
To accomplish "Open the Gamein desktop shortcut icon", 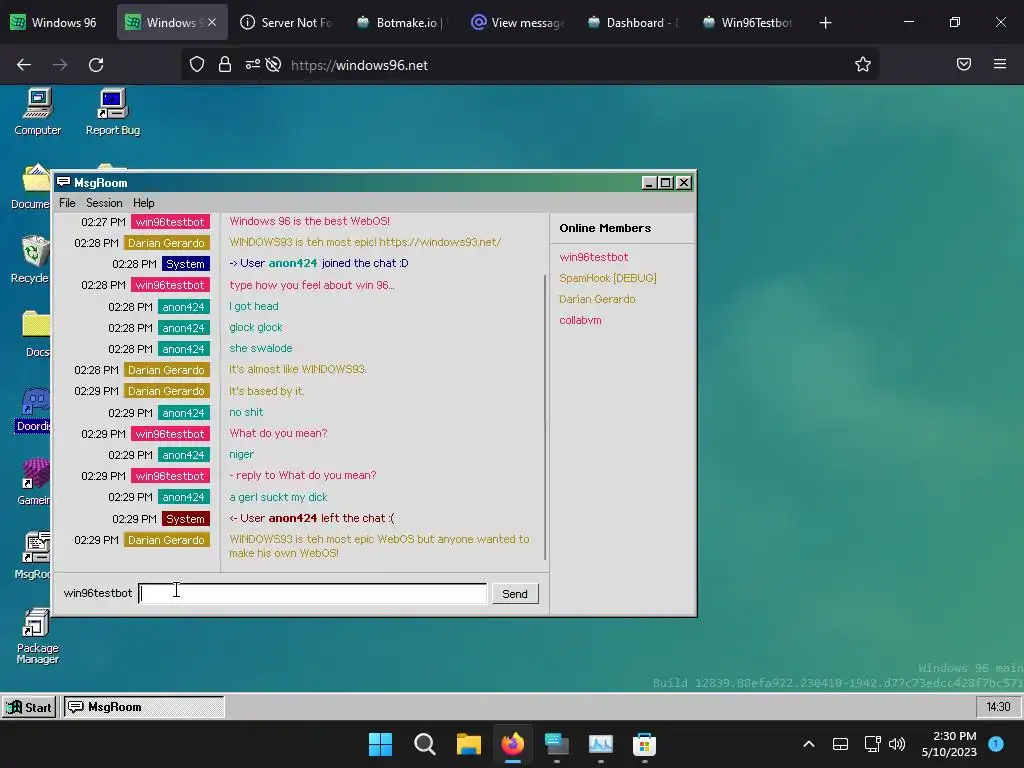I will [x=34, y=482].
